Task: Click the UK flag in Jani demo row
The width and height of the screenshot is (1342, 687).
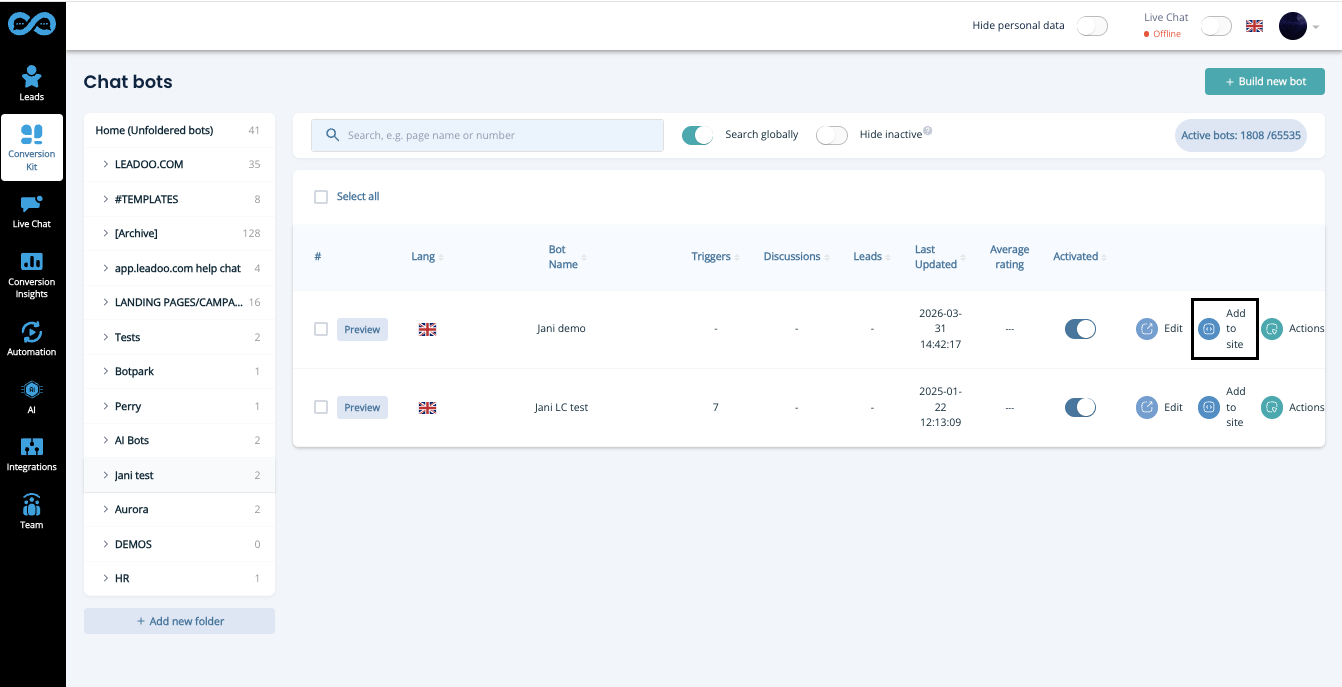Action: tap(427, 329)
